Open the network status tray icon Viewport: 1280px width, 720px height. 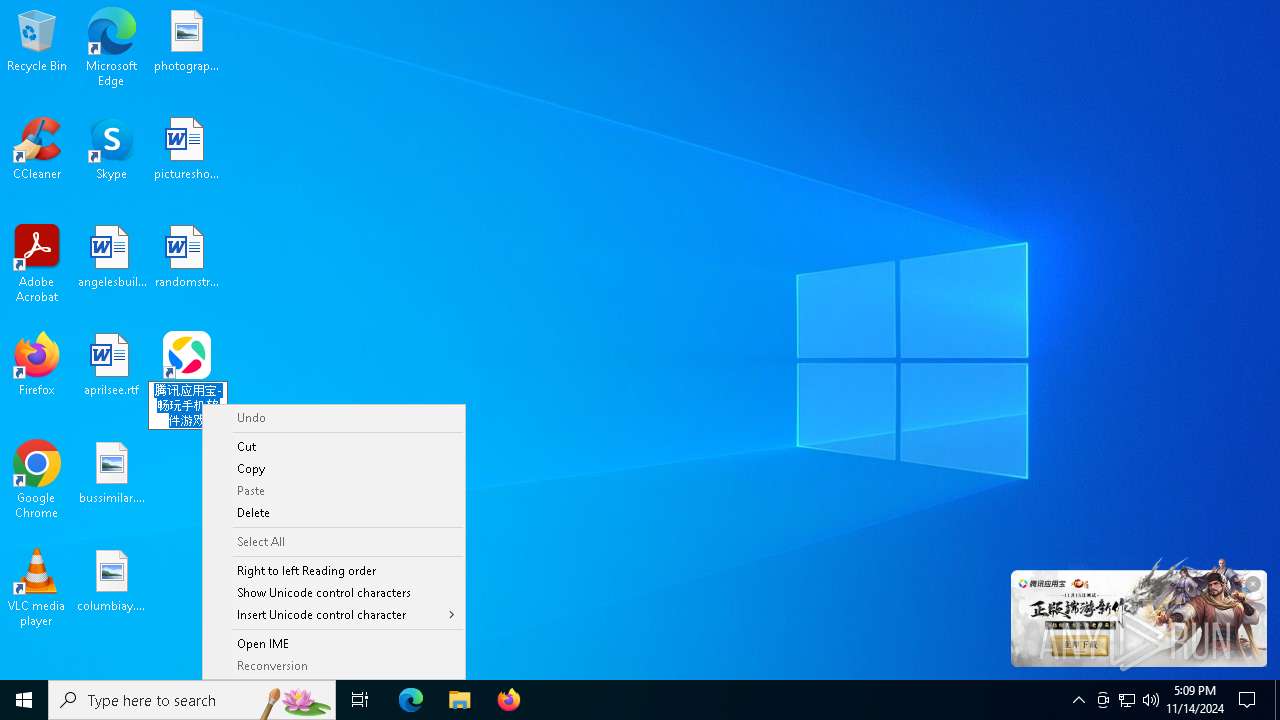(x=1127, y=700)
